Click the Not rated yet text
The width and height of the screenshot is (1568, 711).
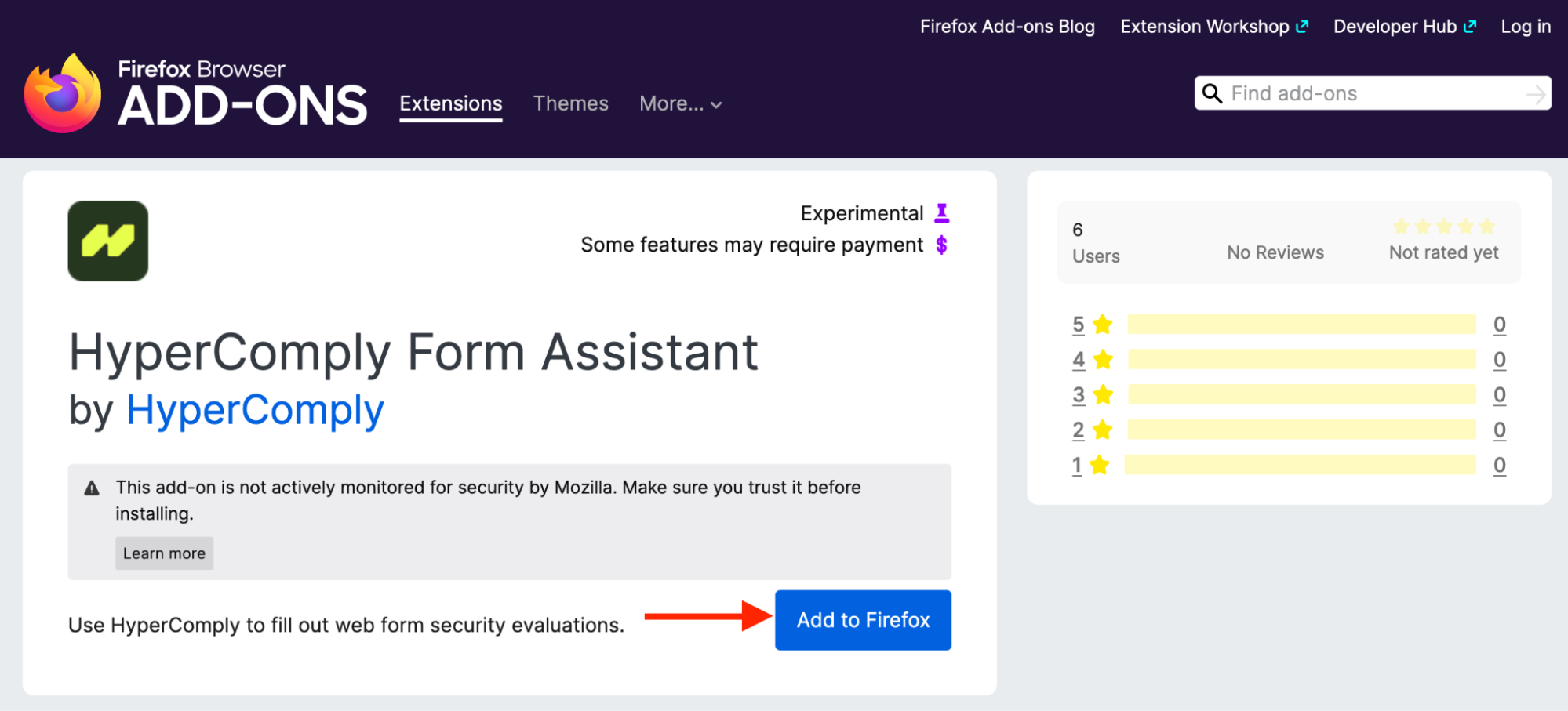pyautogui.click(x=1443, y=252)
